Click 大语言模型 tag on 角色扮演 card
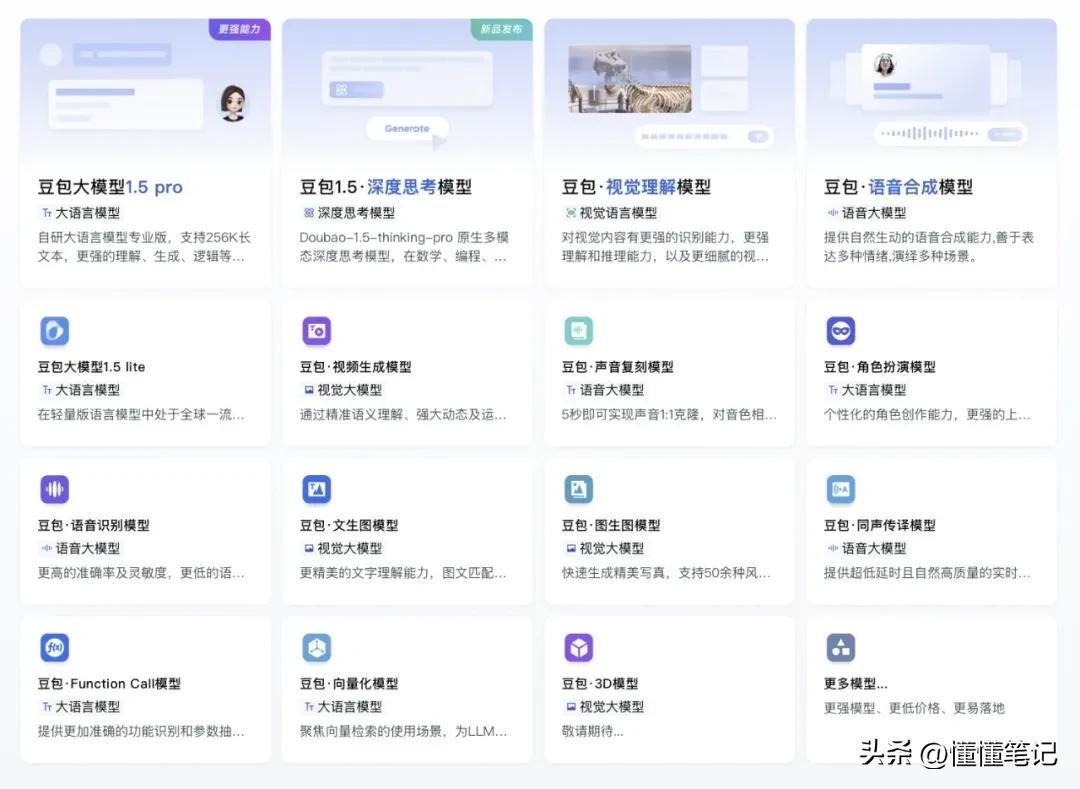 [868, 390]
